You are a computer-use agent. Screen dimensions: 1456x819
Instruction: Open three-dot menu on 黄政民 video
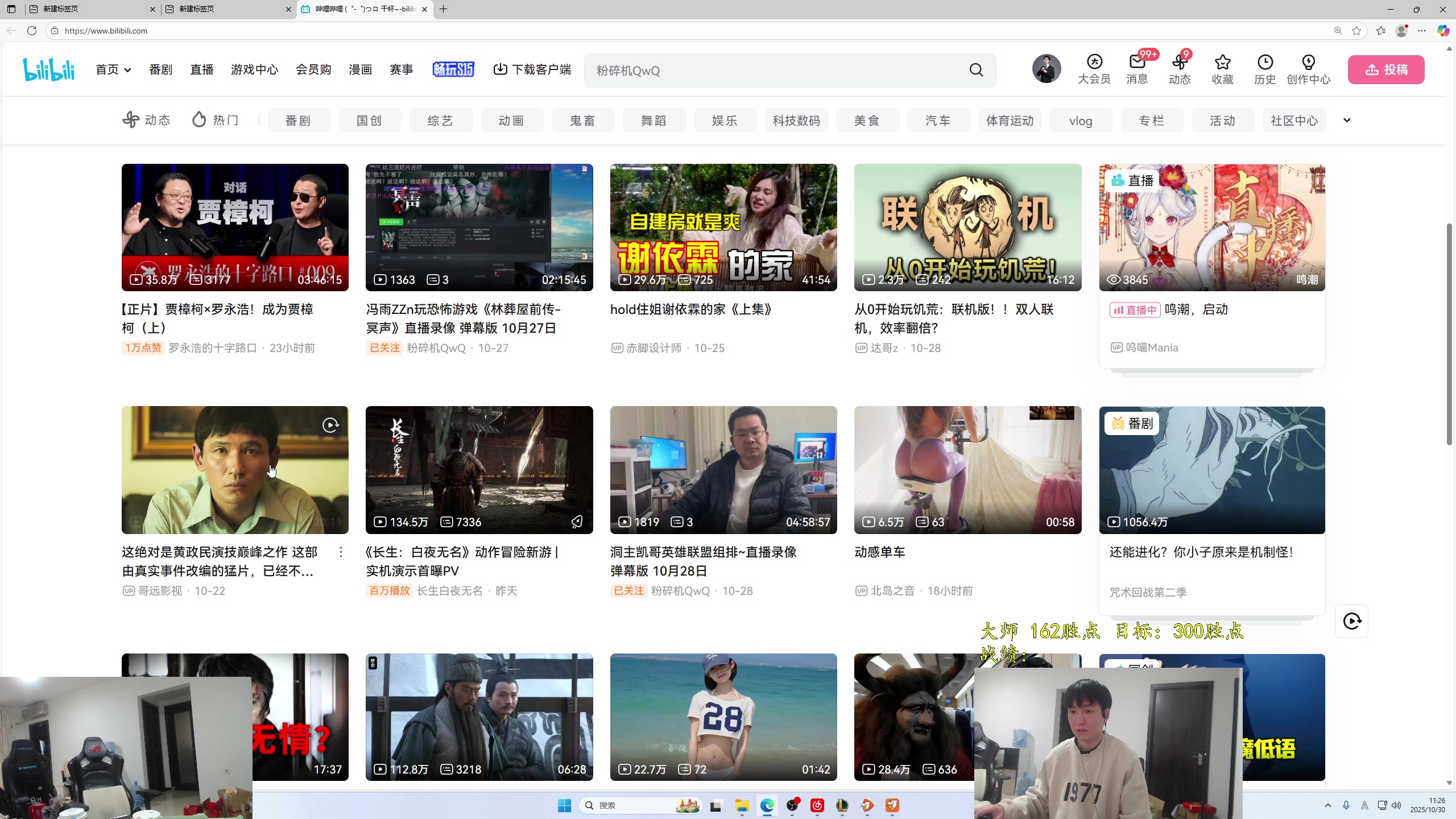pos(341,552)
